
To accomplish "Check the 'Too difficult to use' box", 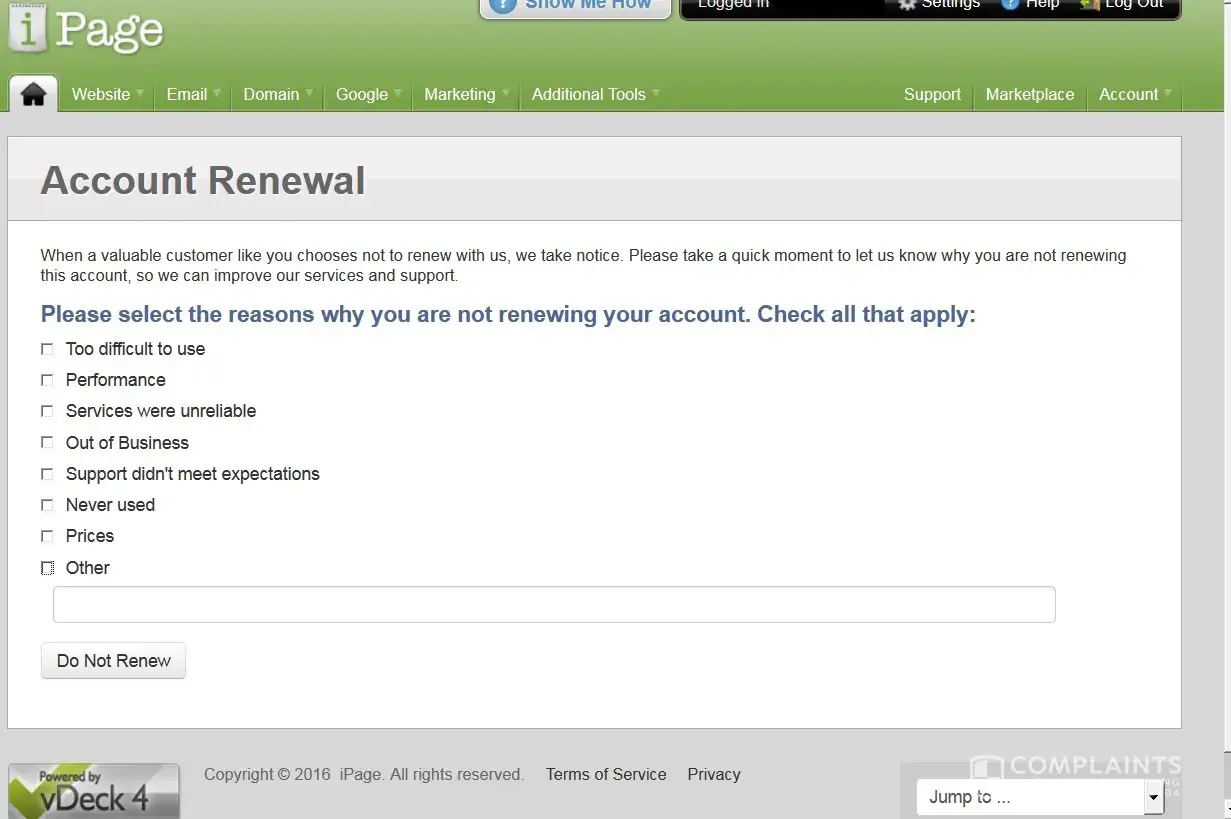I will tap(47, 349).
